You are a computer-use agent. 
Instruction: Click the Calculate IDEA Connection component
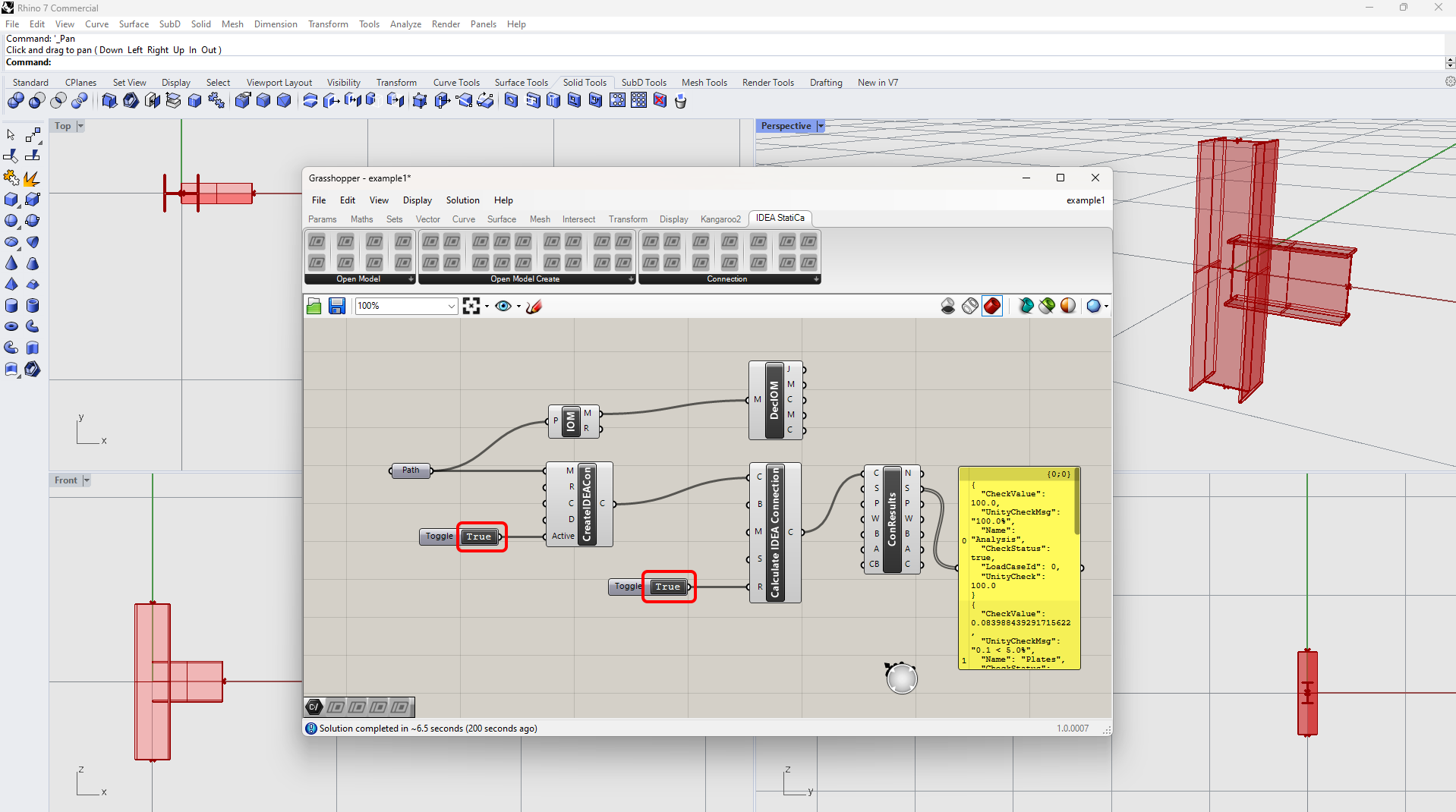[x=775, y=532]
